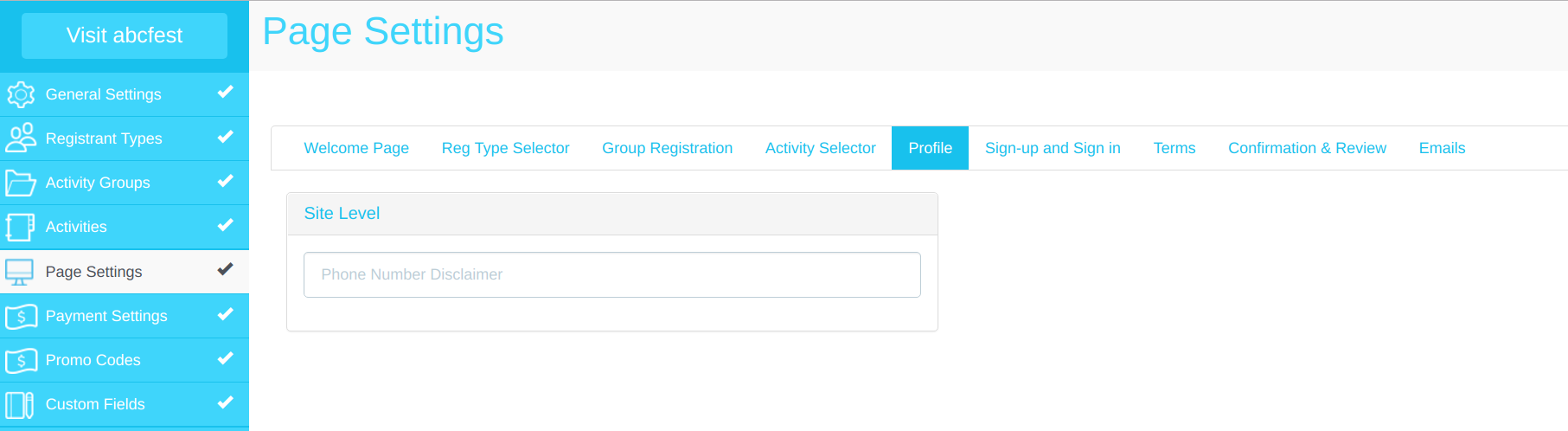Click the Custom Fields book icon
The width and height of the screenshot is (1568, 431).
tap(21, 404)
